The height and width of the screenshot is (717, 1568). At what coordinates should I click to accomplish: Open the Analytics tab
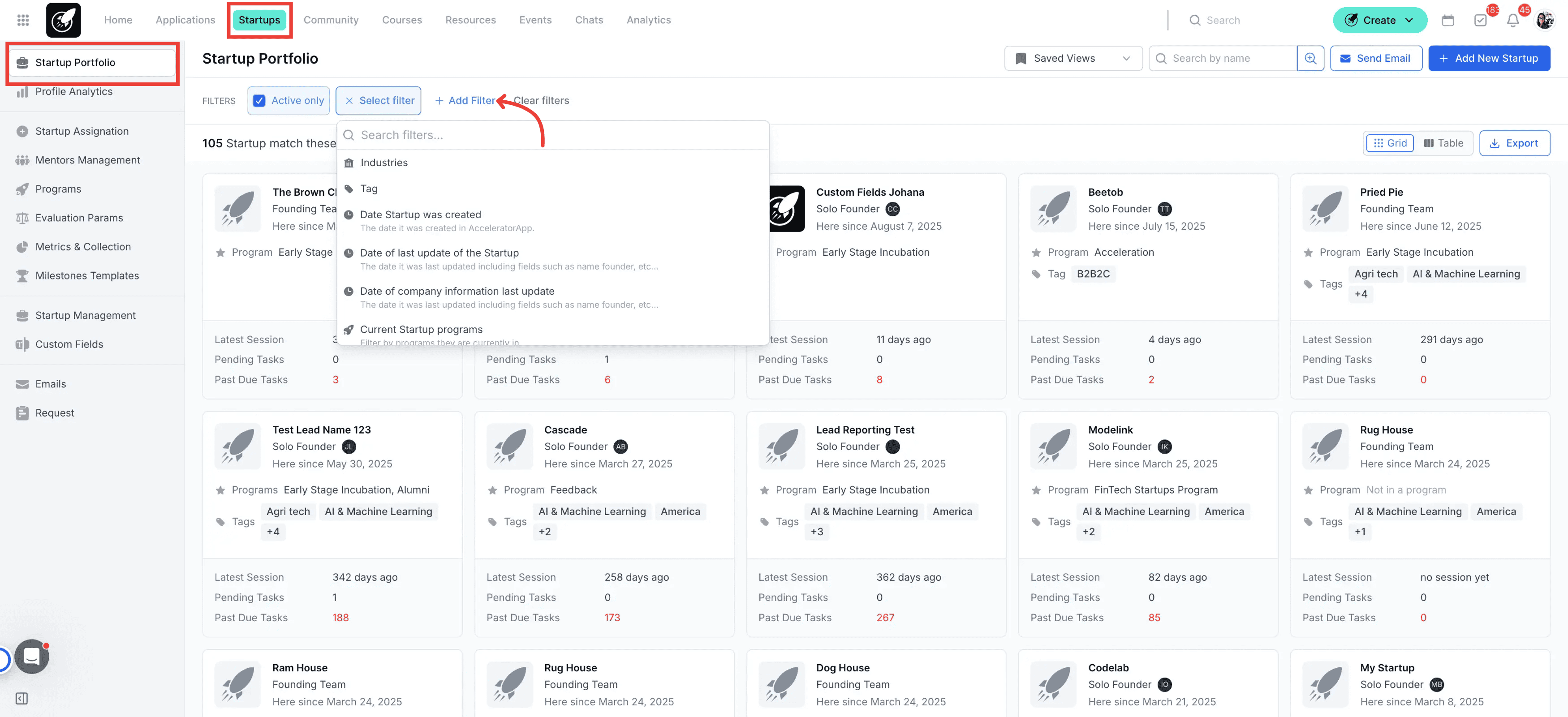(x=649, y=20)
